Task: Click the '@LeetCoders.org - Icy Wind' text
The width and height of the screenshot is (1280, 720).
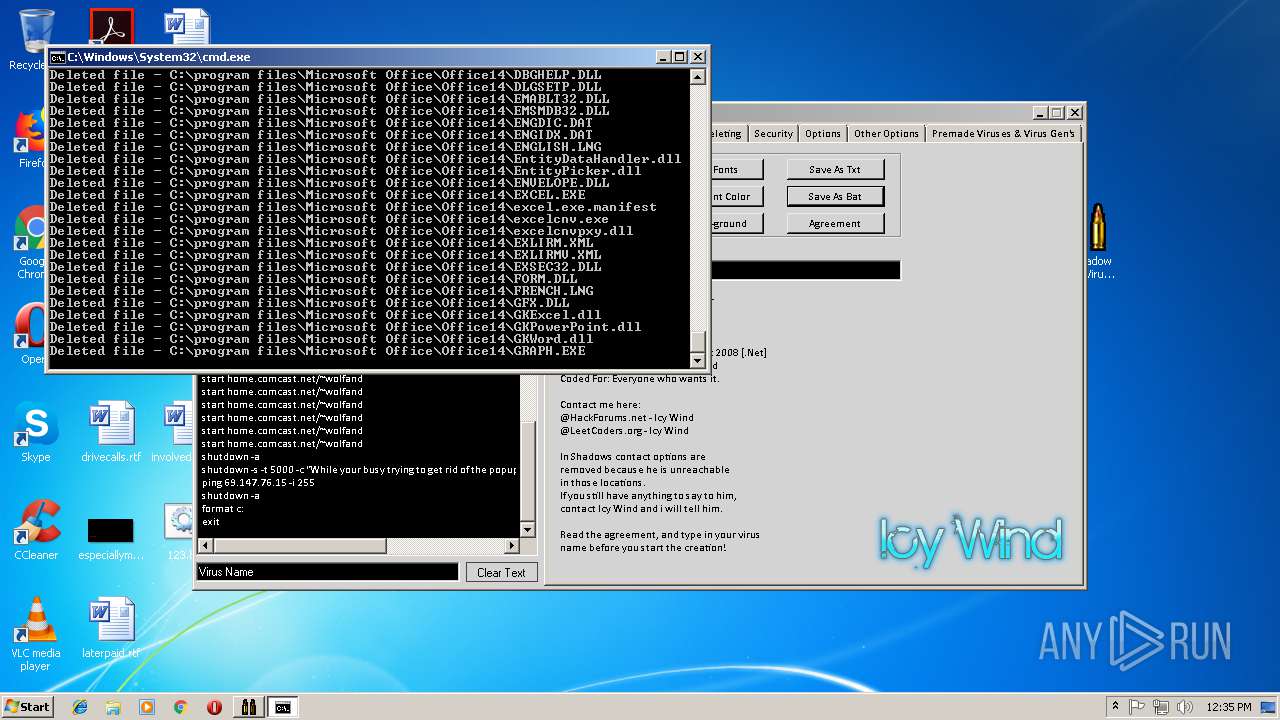Action: 624,431
